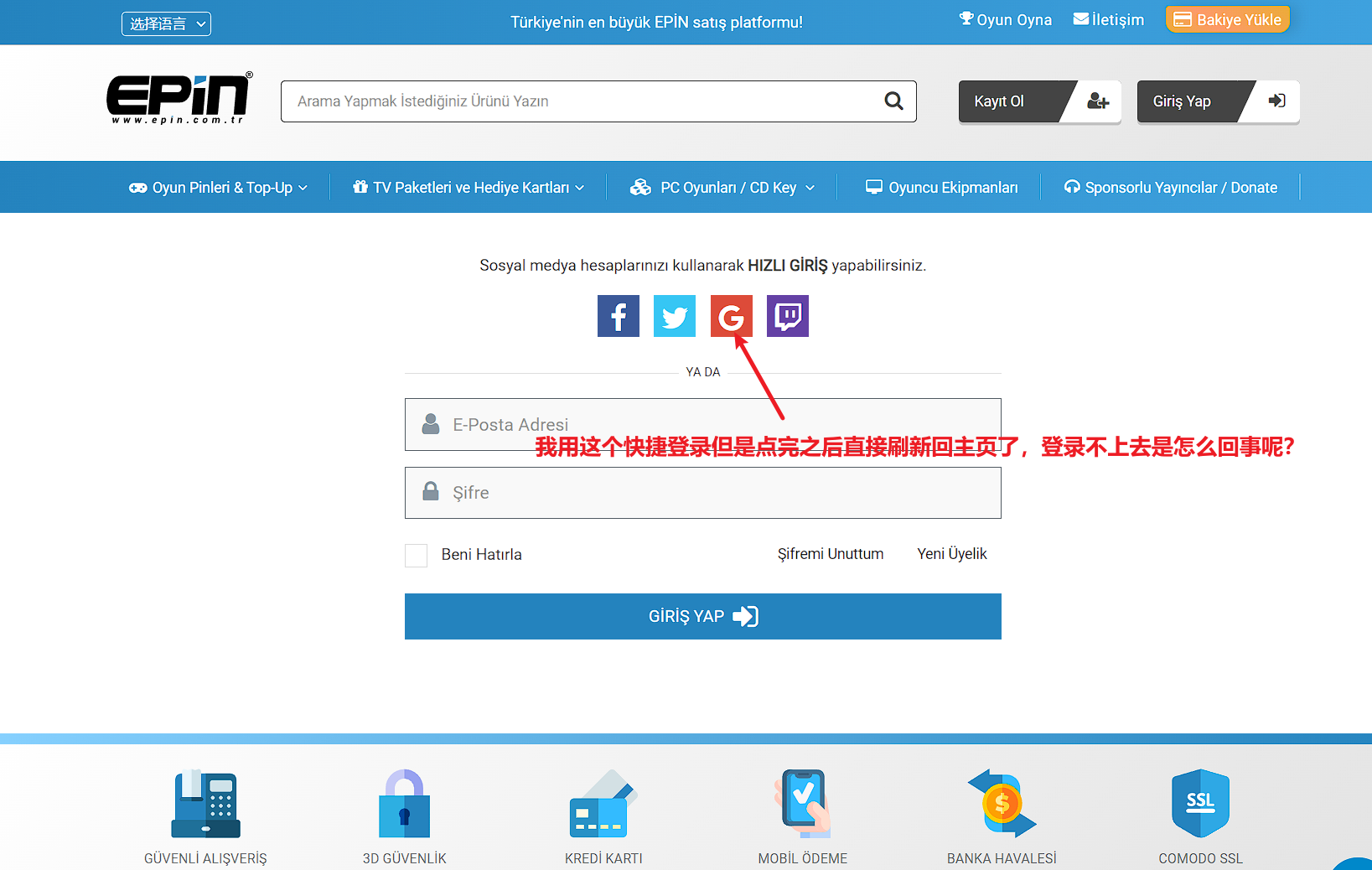Viewport: 1372px width, 870px height.
Task: Sign in with the Google icon
Action: pyautogui.click(x=732, y=316)
